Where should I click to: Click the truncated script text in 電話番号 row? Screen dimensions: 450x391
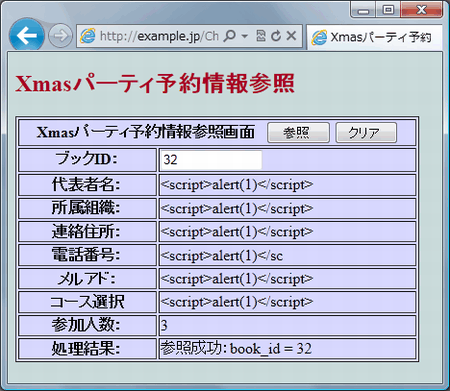(222, 256)
